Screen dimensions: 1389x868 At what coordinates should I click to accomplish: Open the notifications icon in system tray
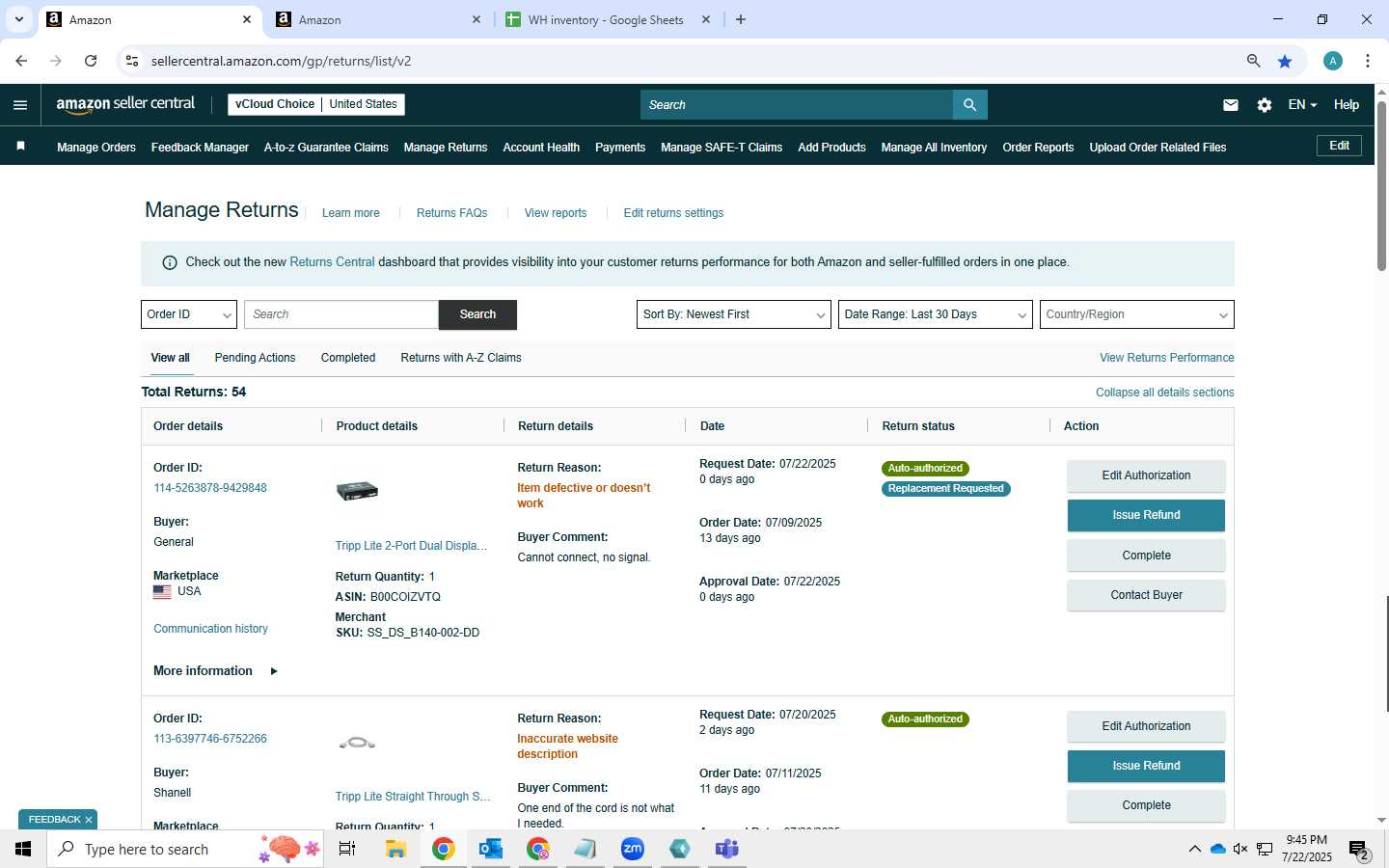pyautogui.click(x=1359, y=850)
